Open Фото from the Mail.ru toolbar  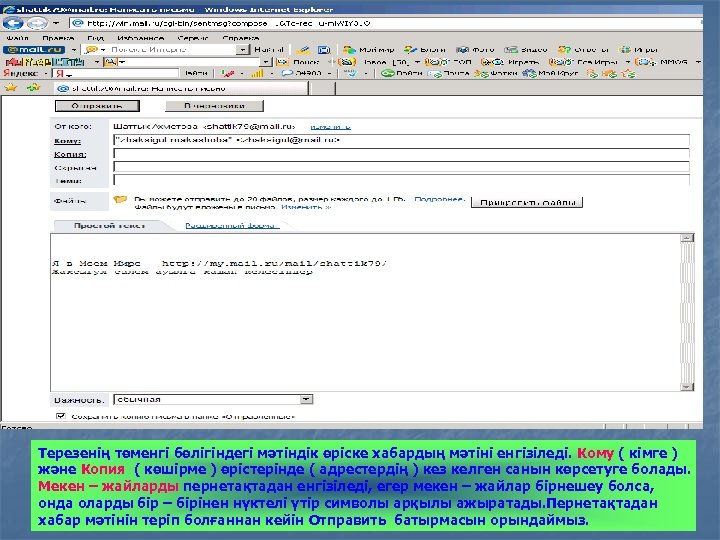475,50
